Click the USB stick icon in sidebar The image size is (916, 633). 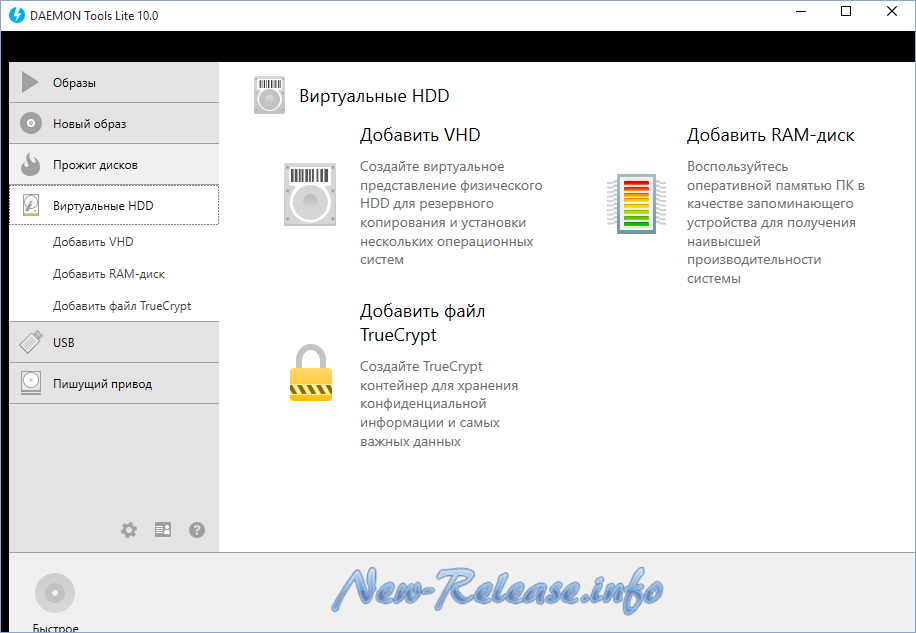[x=30, y=342]
